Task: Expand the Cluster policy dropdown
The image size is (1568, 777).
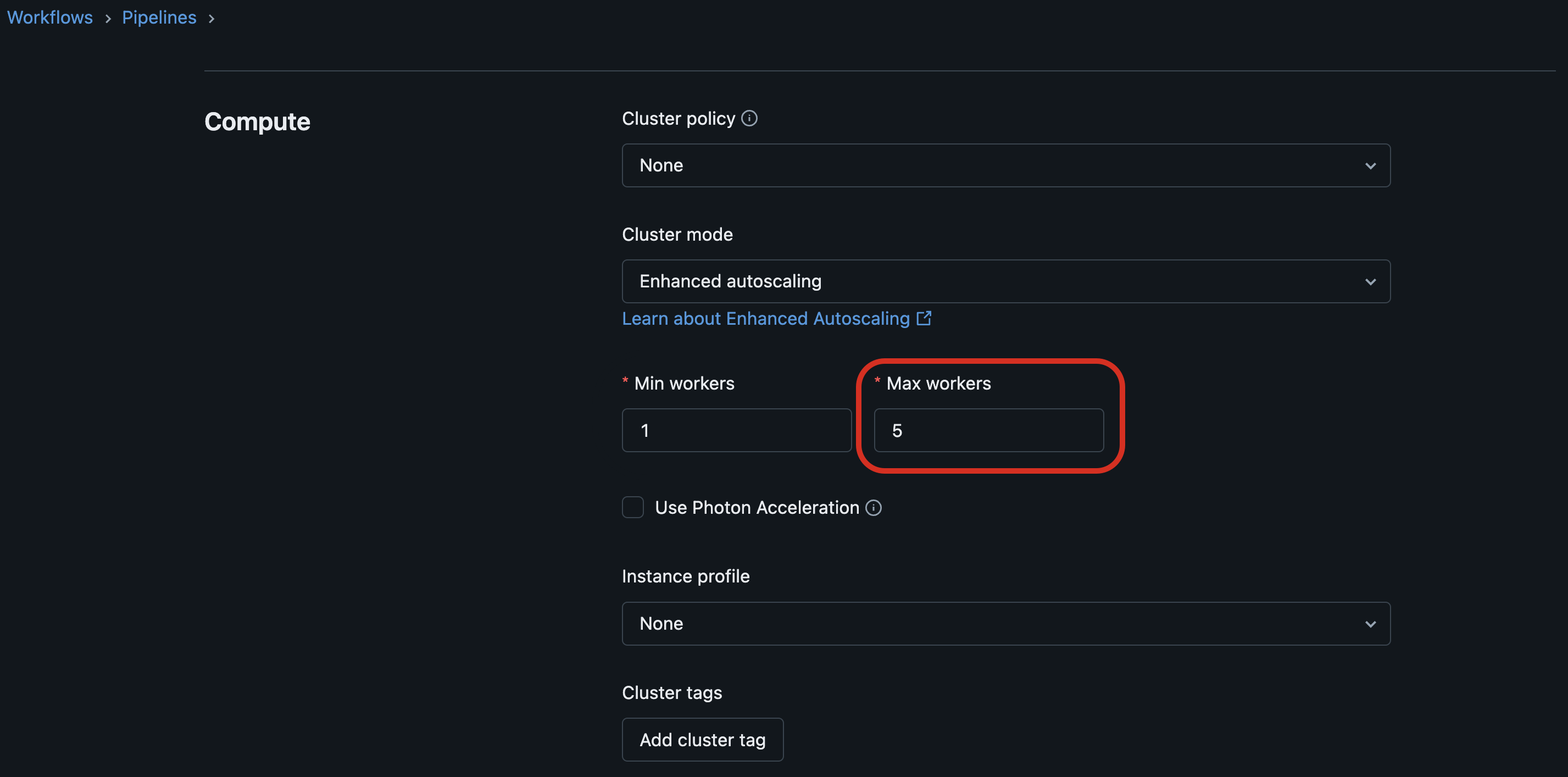Action: pos(1005,165)
